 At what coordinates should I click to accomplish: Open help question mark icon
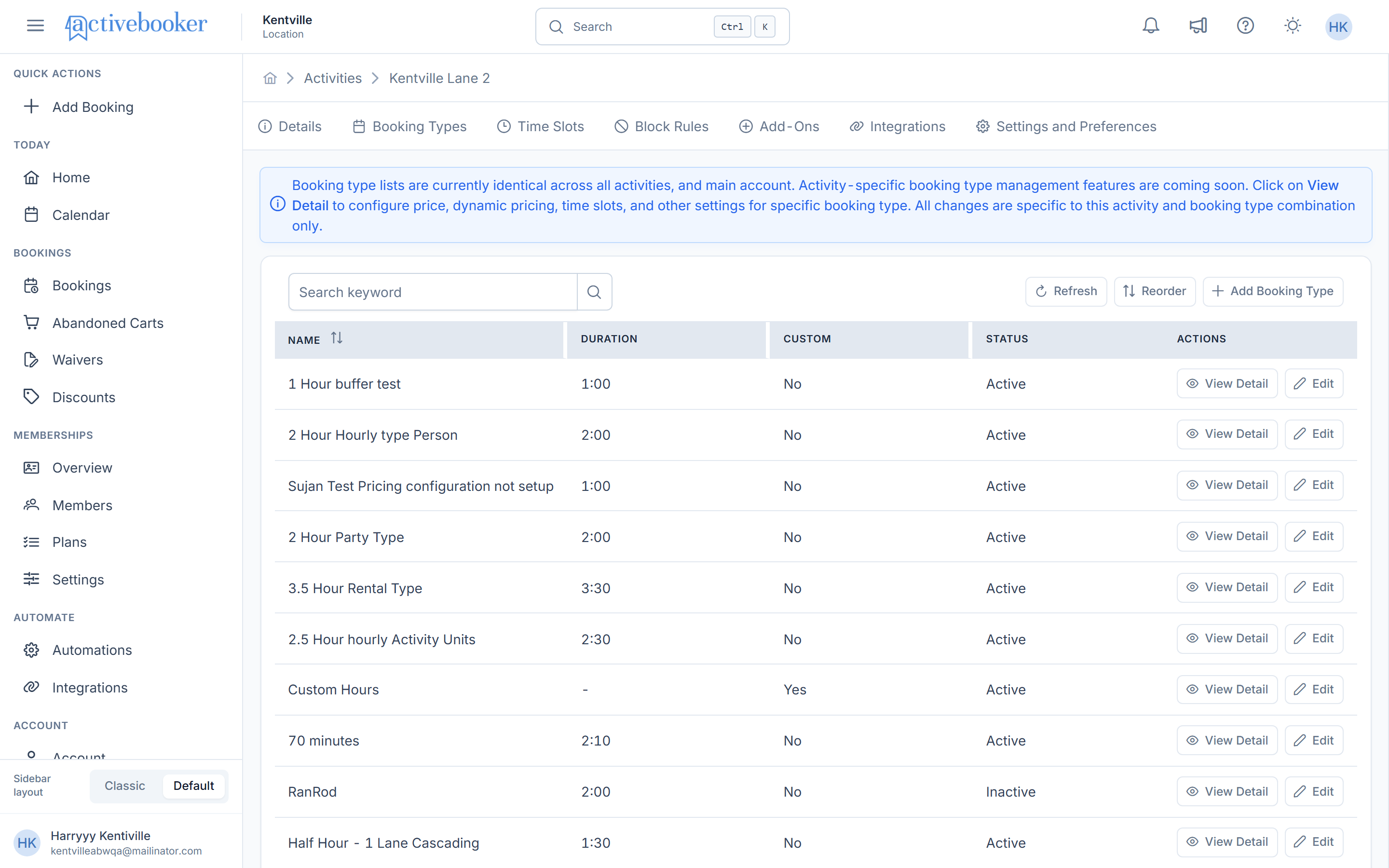[1245, 26]
